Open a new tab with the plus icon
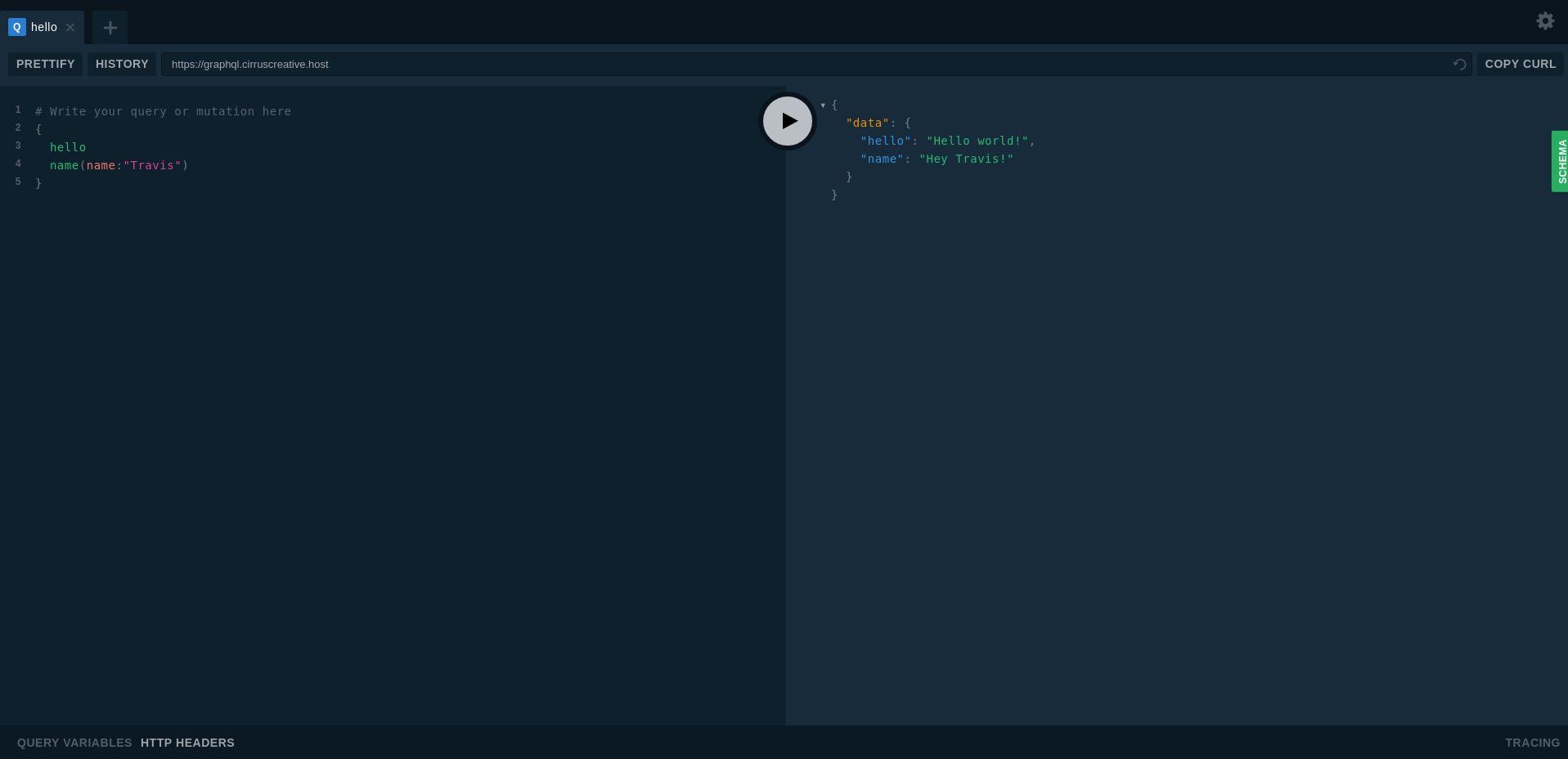 point(110,27)
